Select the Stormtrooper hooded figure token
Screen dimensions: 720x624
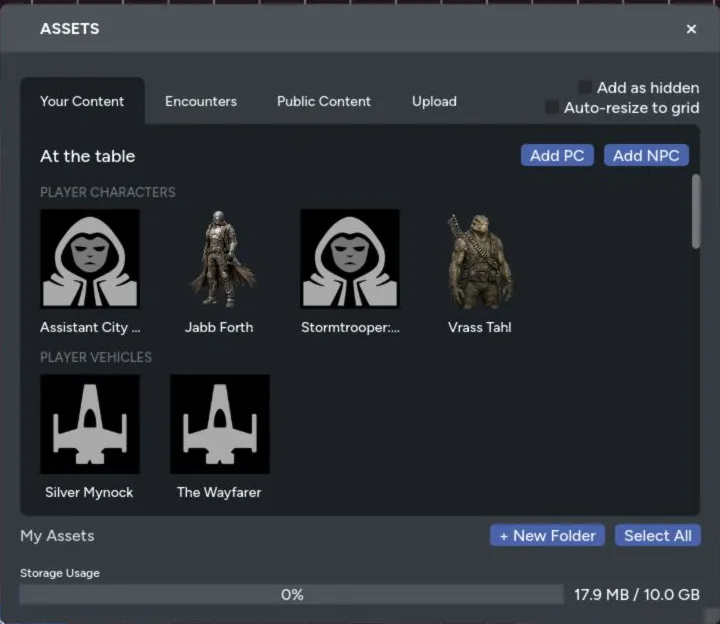(x=350, y=259)
